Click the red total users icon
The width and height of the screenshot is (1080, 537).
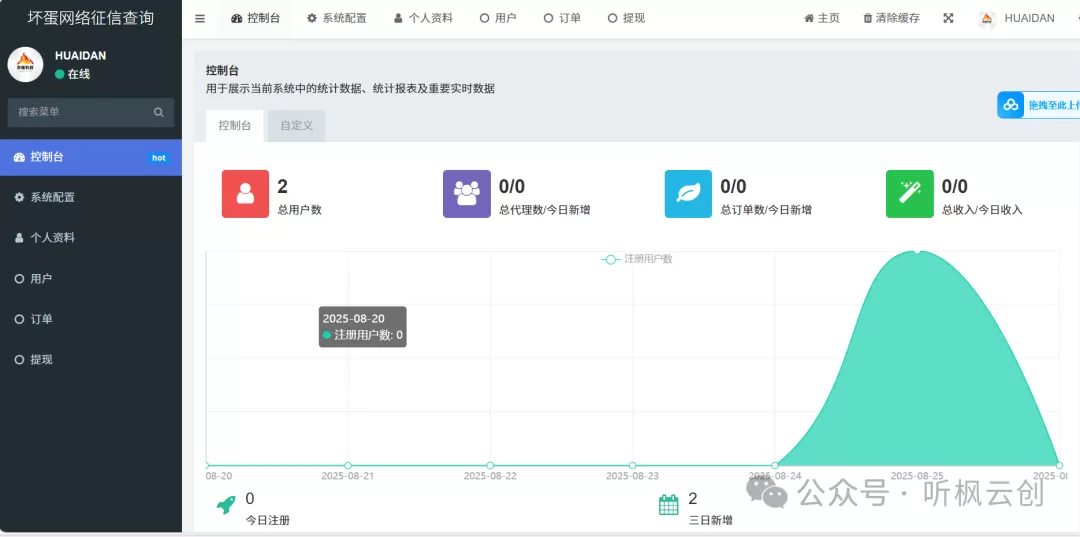coord(245,194)
